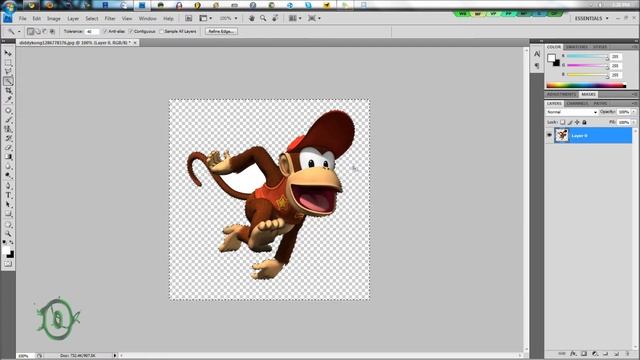Choose New Selection mode button
Image resolution: width=640 pixels, height=360 pixels.
pyautogui.click(x=30, y=31)
